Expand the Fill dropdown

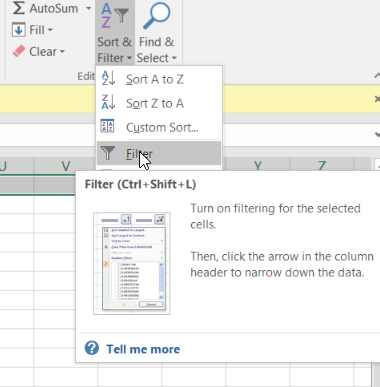[50, 30]
